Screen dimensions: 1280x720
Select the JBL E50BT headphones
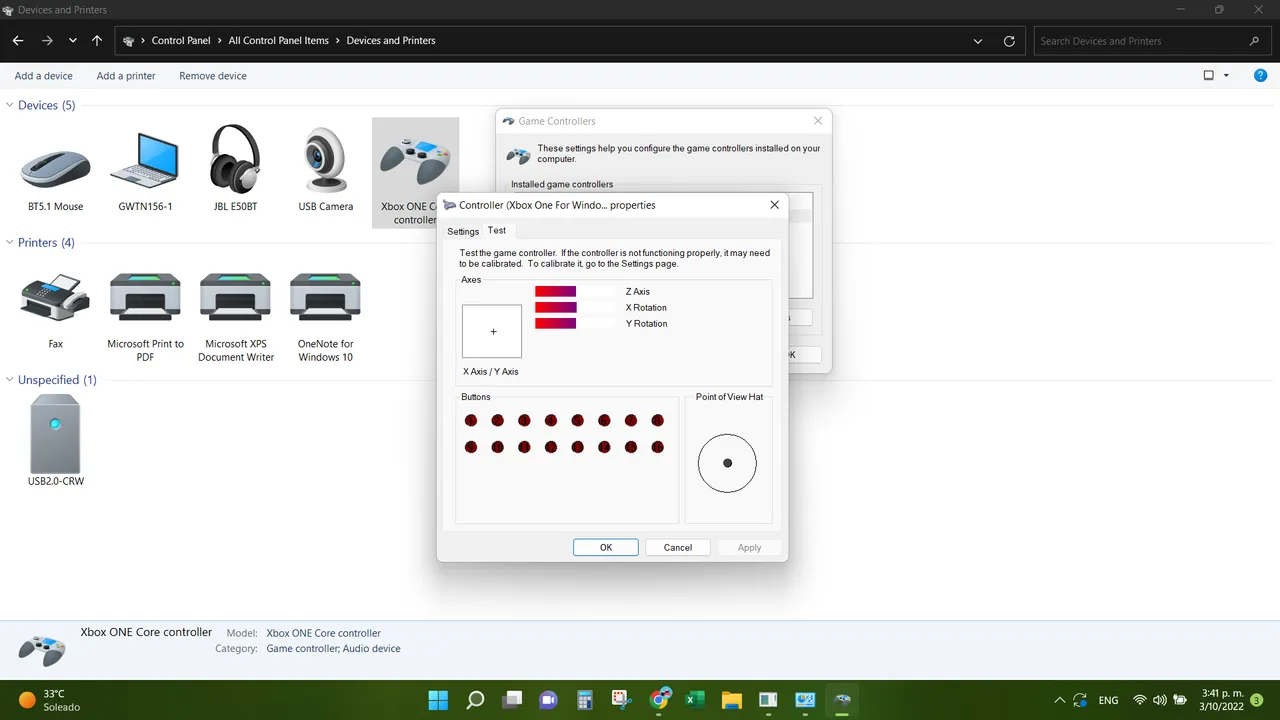point(235,170)
